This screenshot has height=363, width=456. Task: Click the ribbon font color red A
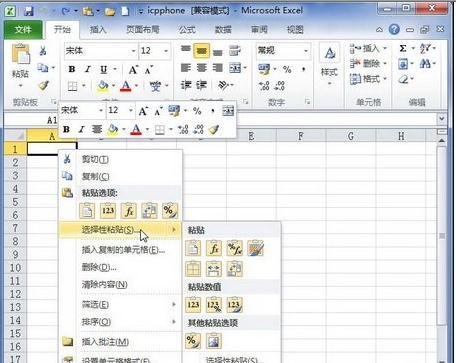(x=126, y=86)
